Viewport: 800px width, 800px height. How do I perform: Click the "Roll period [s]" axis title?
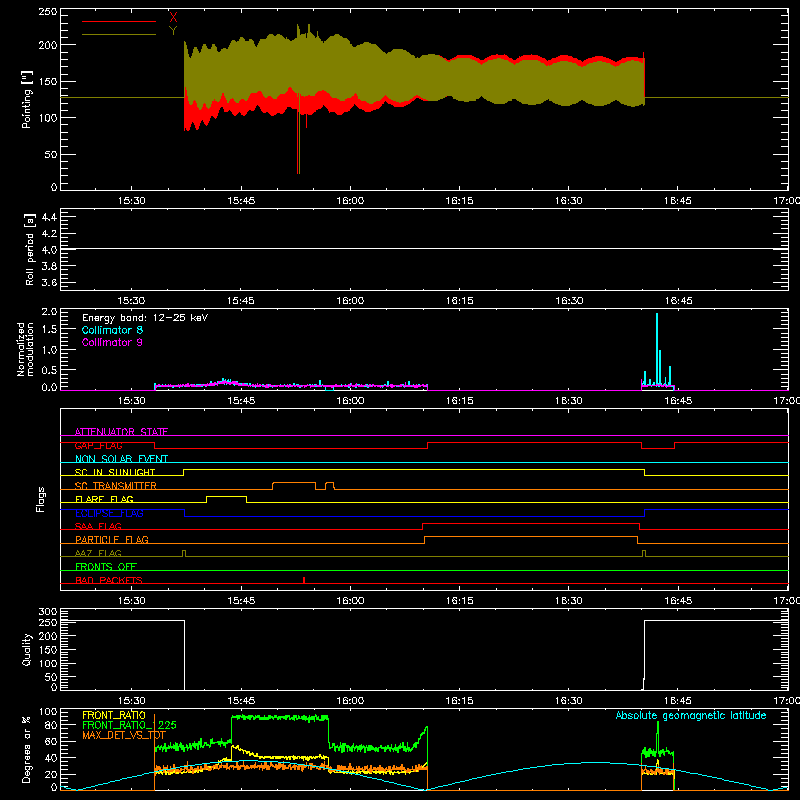[x=29, y=249]
